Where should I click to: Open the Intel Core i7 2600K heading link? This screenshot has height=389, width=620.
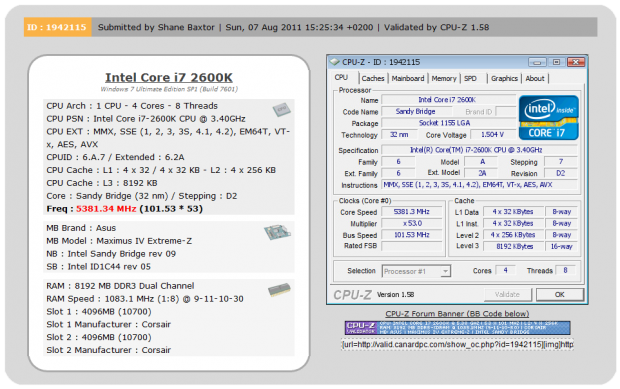pos(169,77)
